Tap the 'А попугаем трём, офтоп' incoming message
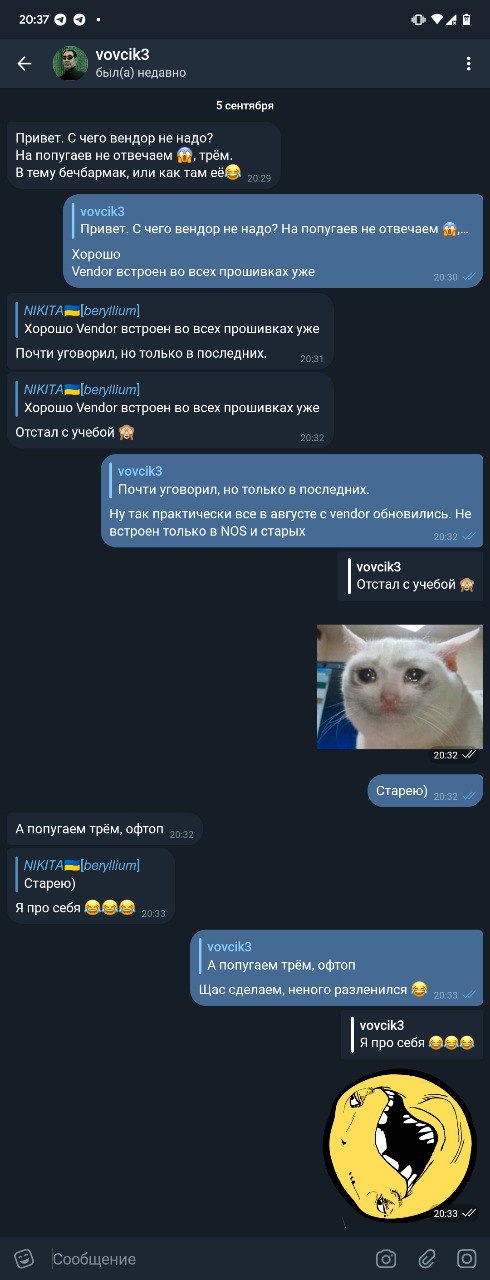Viewport: 490px width, 1280px height. click(105, 829)
